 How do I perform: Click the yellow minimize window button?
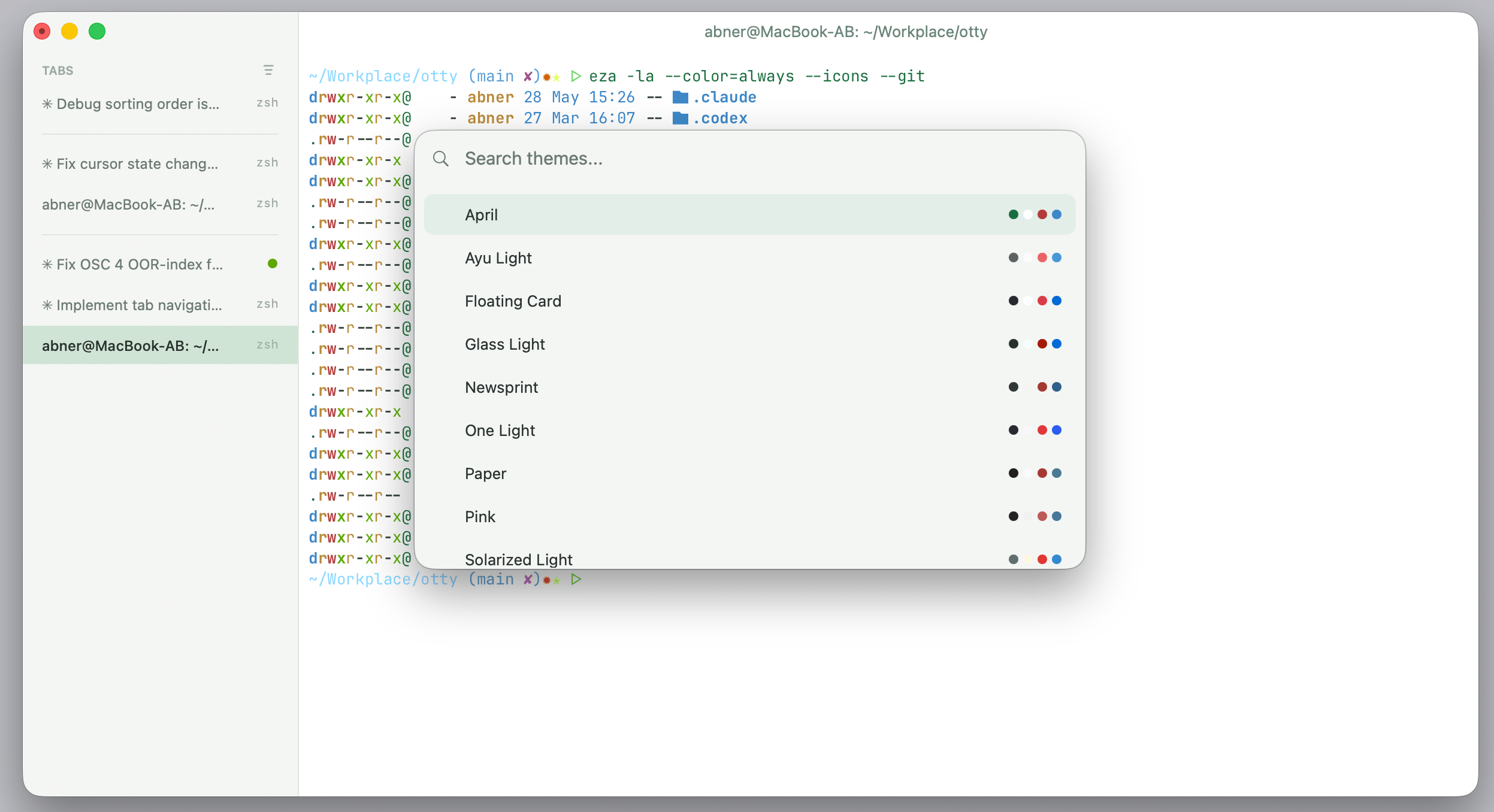(x=69, y=31)
